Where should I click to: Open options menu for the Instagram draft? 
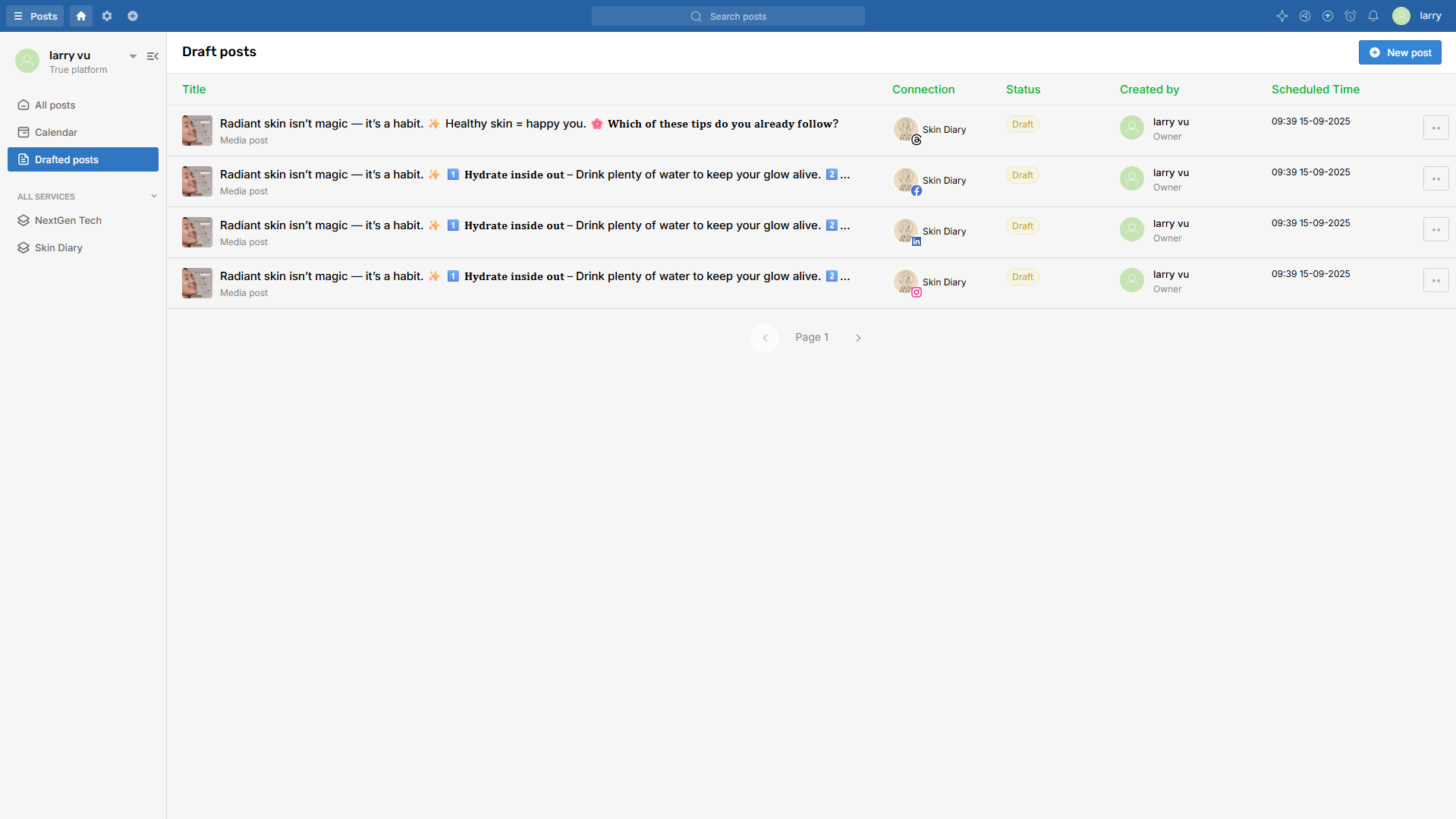(1436, 281)
